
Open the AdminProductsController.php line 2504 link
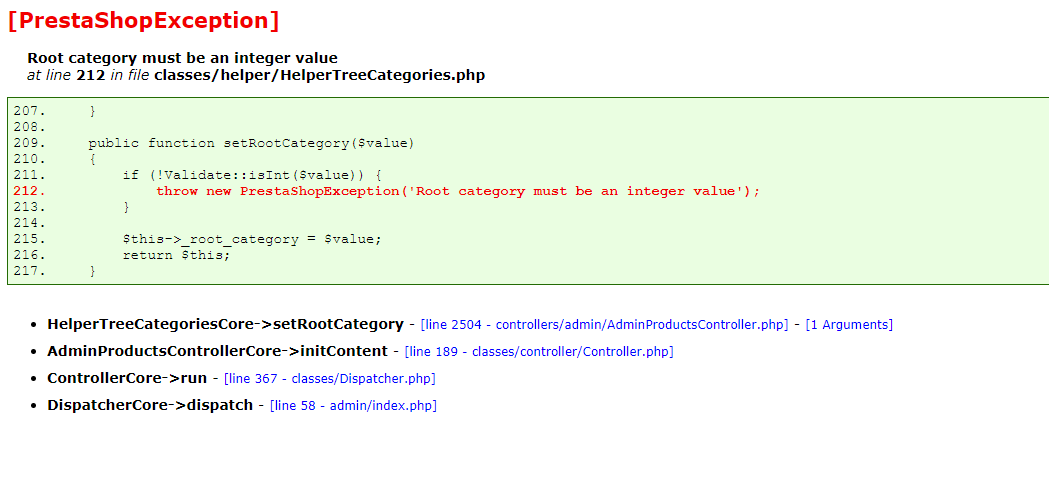click(x=604, y=325)
